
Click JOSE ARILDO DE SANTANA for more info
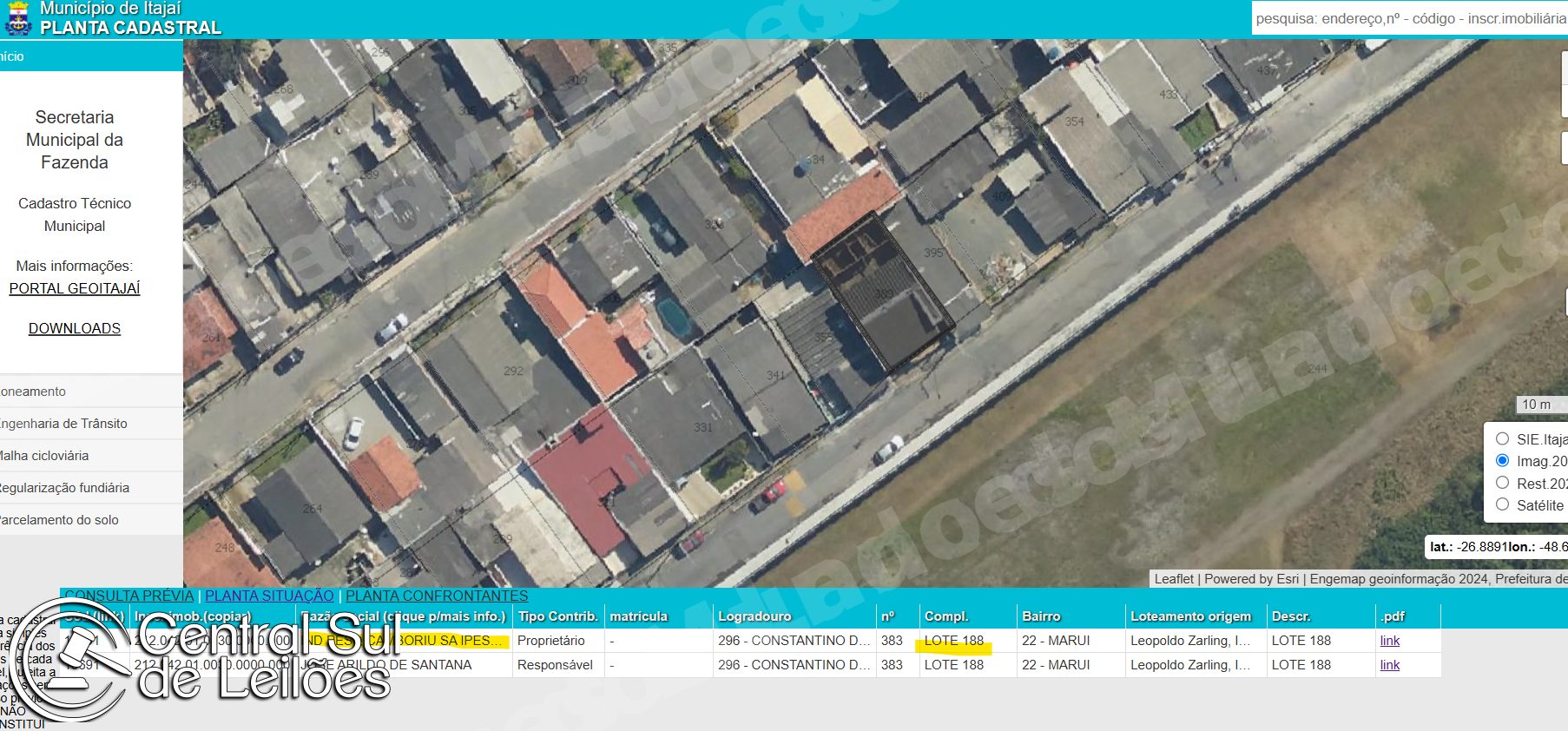pos(386,665)
